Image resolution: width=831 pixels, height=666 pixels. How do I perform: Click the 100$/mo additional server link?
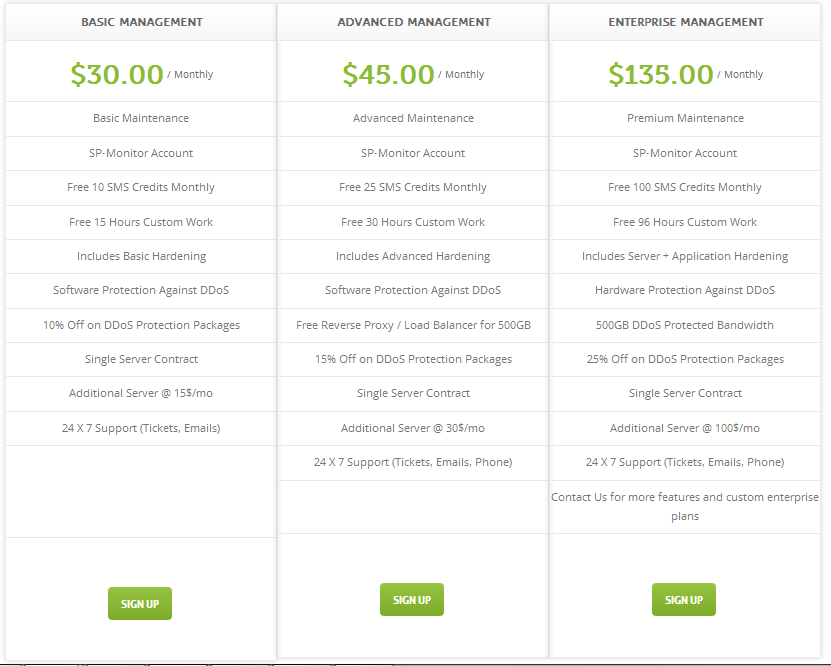coord(737,428)
